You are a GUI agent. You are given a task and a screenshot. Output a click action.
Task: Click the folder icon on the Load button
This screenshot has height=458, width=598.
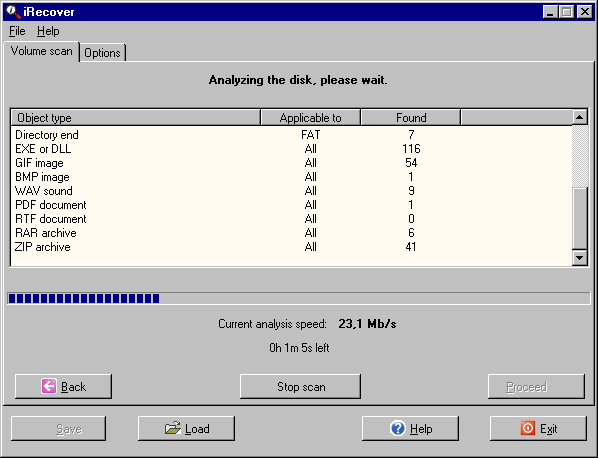tap(173, 428)
